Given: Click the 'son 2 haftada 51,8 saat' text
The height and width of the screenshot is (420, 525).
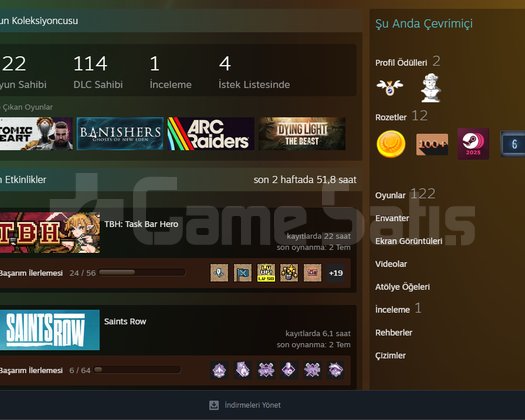Looking at the screenshot, I should (305, 180).
